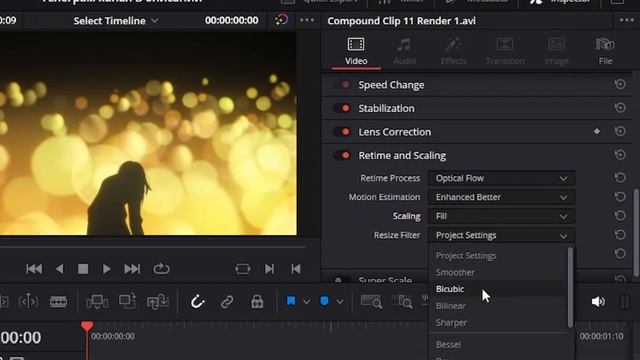The width and height of the screenshot is (640, 360).
Task: Jump to the last frame
Action: point(132,269)
